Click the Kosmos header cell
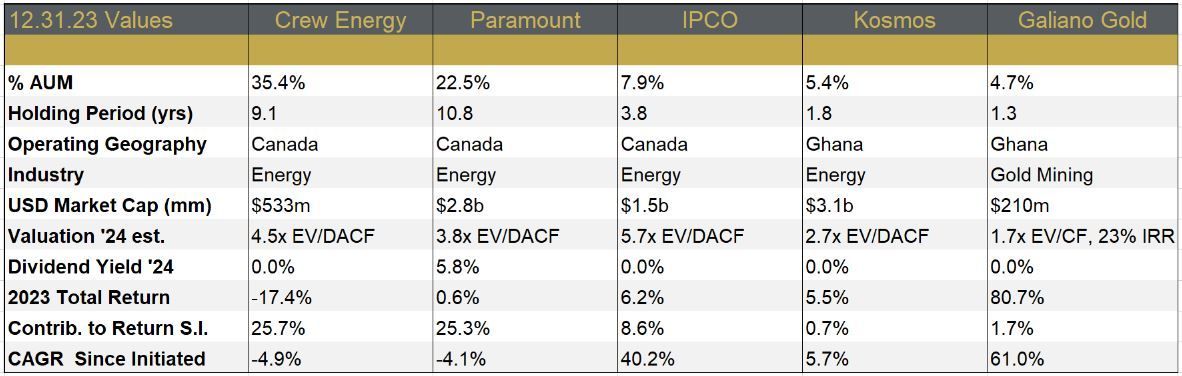This screenshot has height=376, width=1182. [x=895, y=19]
